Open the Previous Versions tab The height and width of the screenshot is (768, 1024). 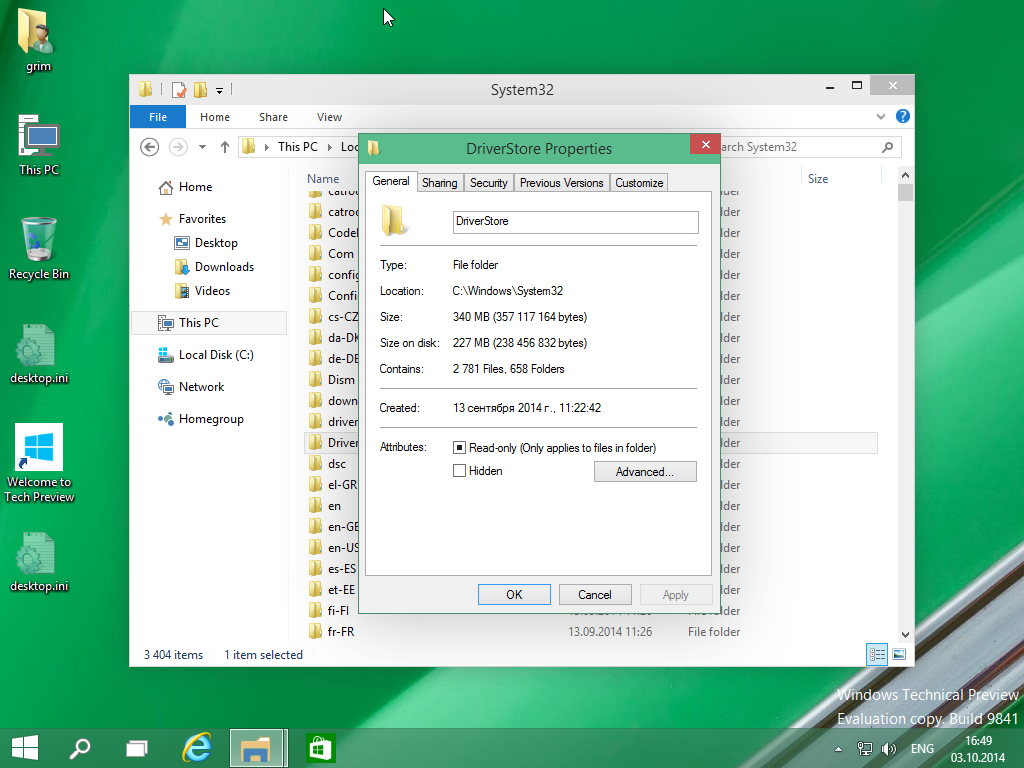pos(561,183)
